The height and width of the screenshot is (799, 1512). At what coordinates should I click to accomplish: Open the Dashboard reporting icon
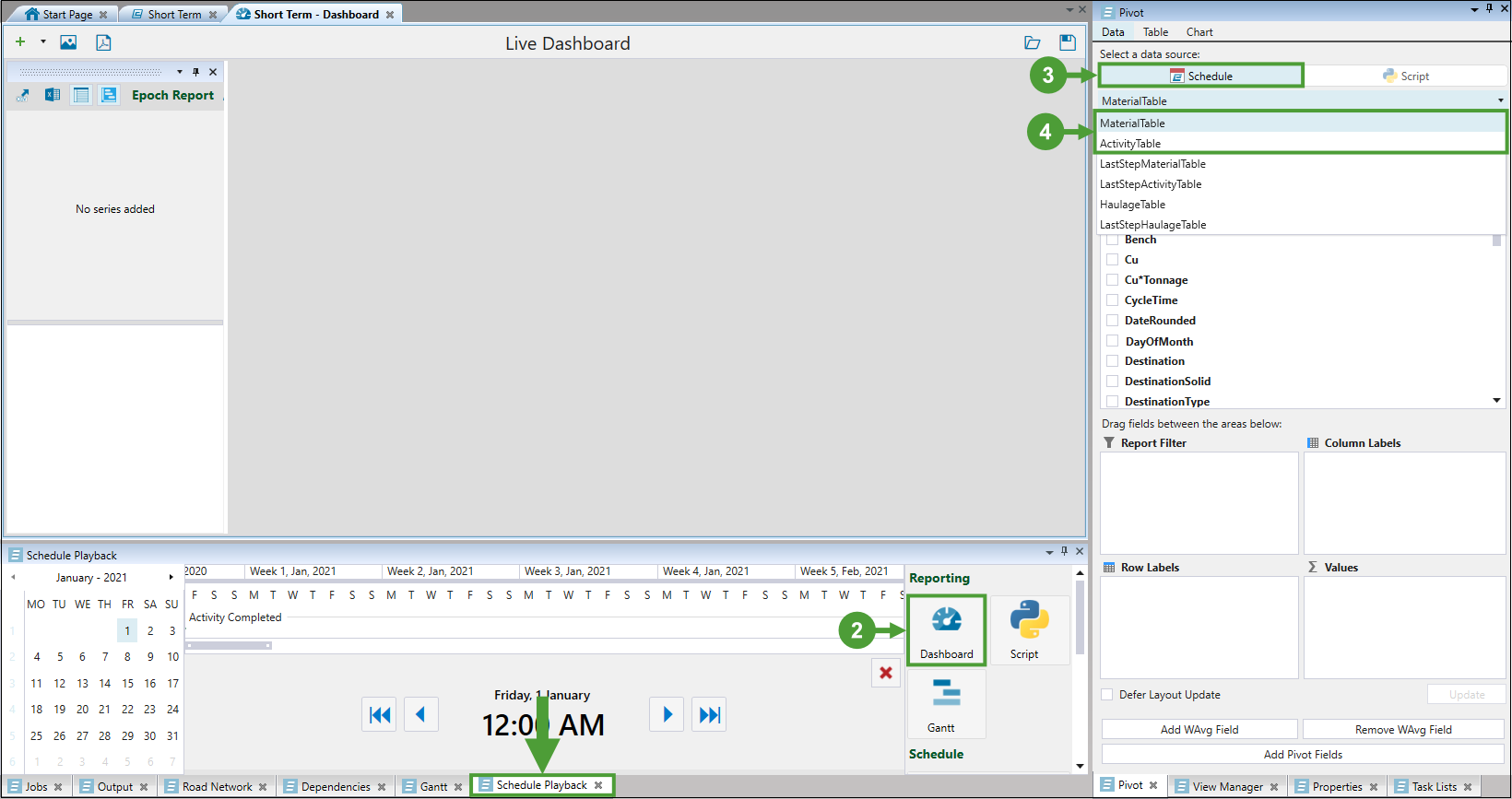[946, 630]
